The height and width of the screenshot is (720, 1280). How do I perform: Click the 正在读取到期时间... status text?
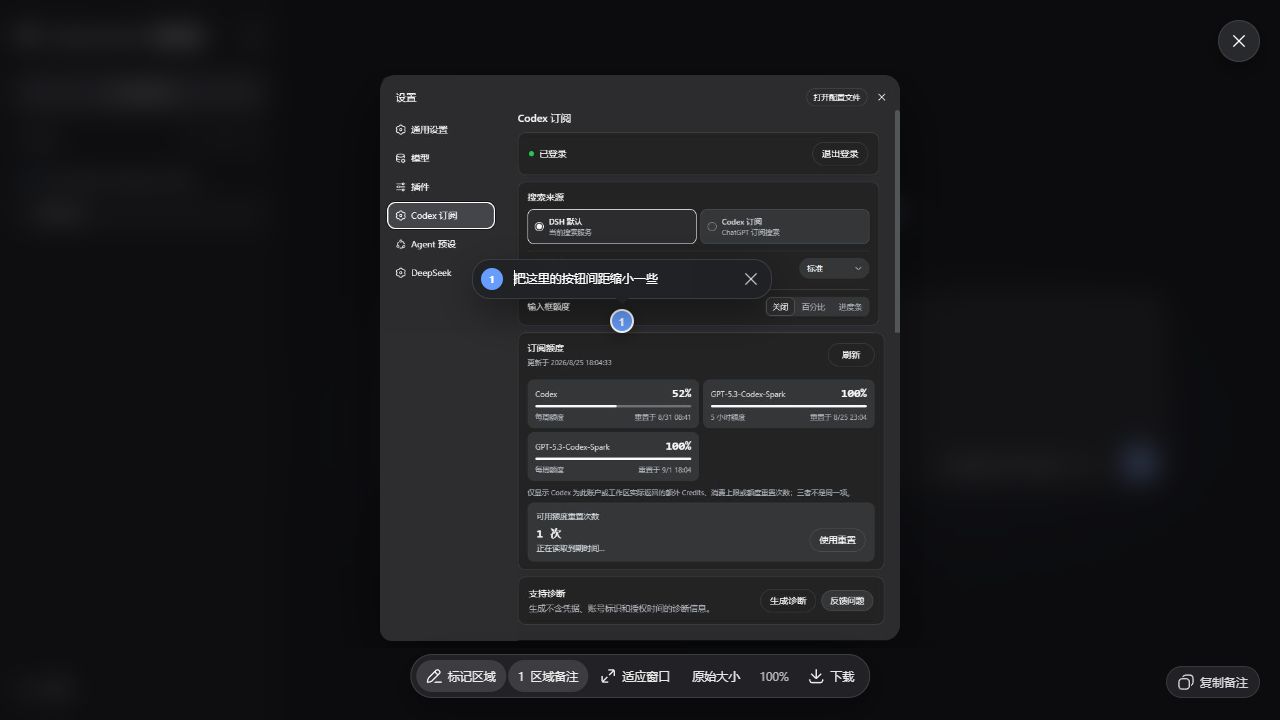coord(570,548)
